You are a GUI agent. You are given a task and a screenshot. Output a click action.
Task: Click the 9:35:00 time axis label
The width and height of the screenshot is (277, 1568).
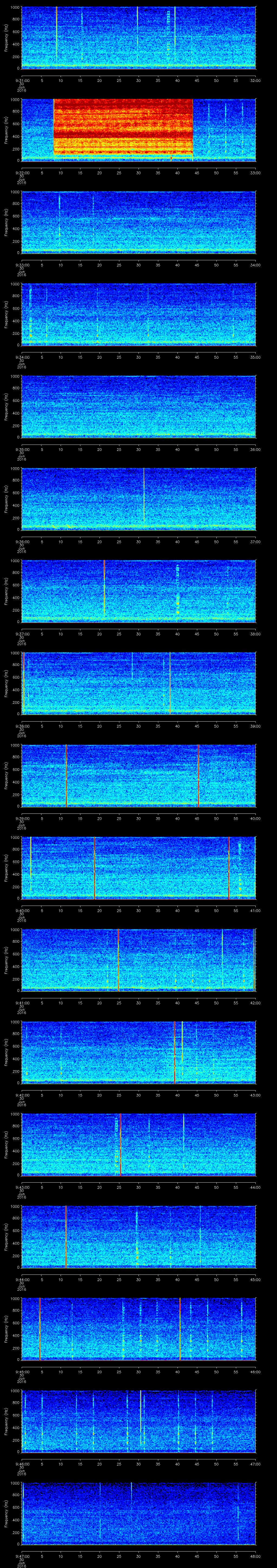(x=22, y=449)
